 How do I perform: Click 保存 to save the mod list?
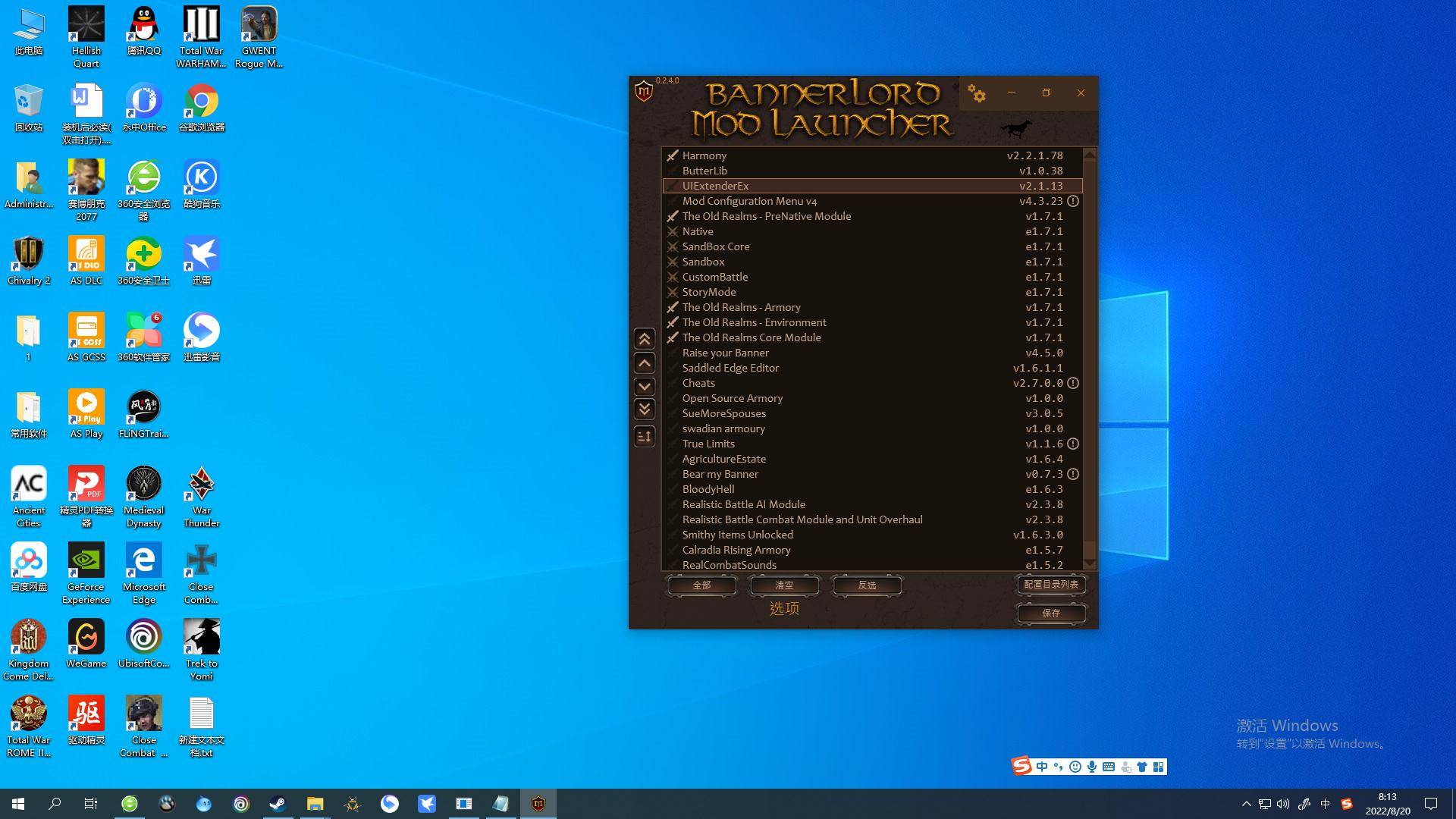tap(1051, 613)
